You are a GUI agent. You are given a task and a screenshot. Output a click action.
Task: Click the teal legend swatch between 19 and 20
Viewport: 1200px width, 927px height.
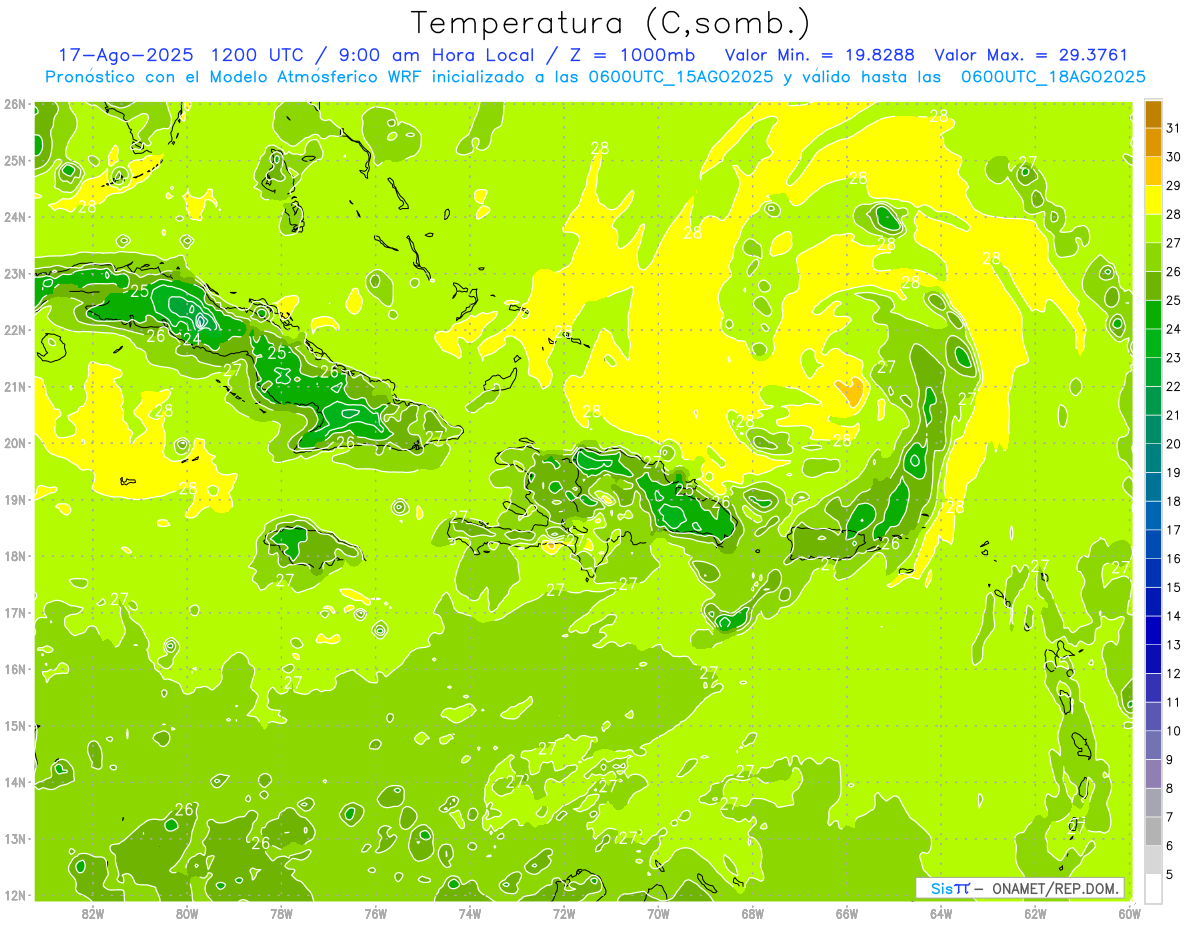pyautogui.click(x=1153, y=458)
